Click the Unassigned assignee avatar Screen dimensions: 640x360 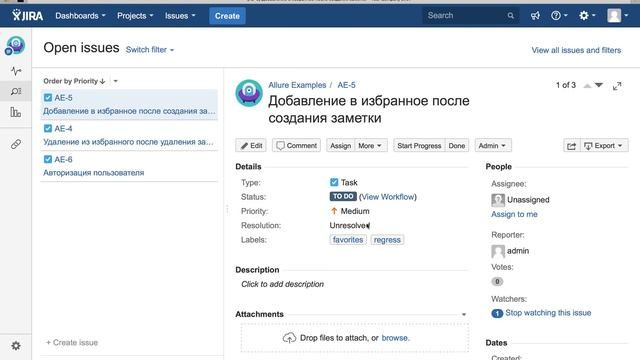[498, 200]
